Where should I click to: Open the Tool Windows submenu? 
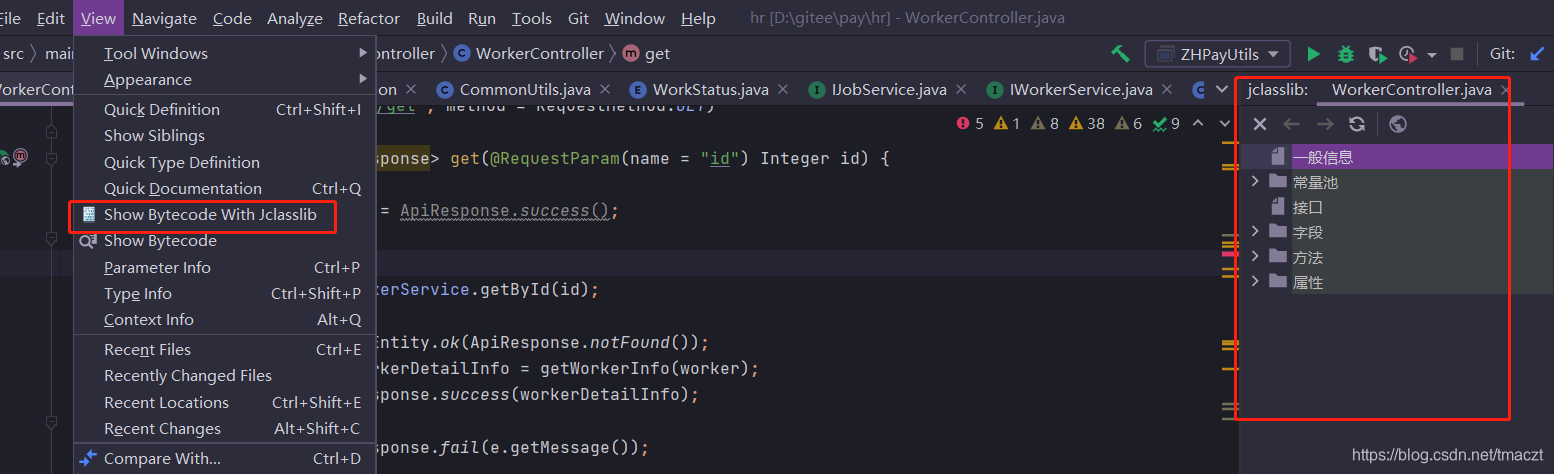click(x=225, y=54)
